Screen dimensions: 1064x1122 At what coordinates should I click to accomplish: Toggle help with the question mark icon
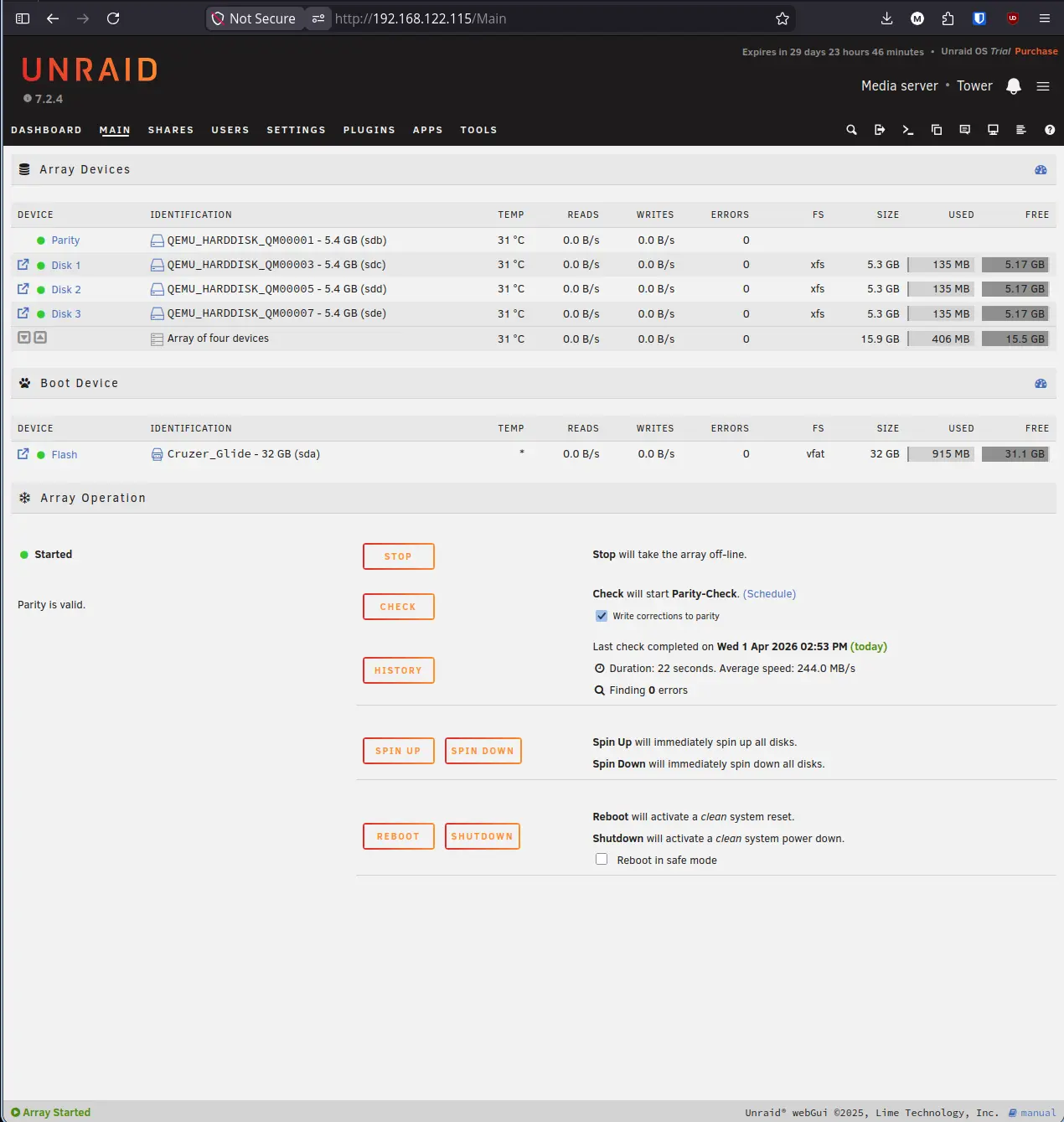[1050, 130]
